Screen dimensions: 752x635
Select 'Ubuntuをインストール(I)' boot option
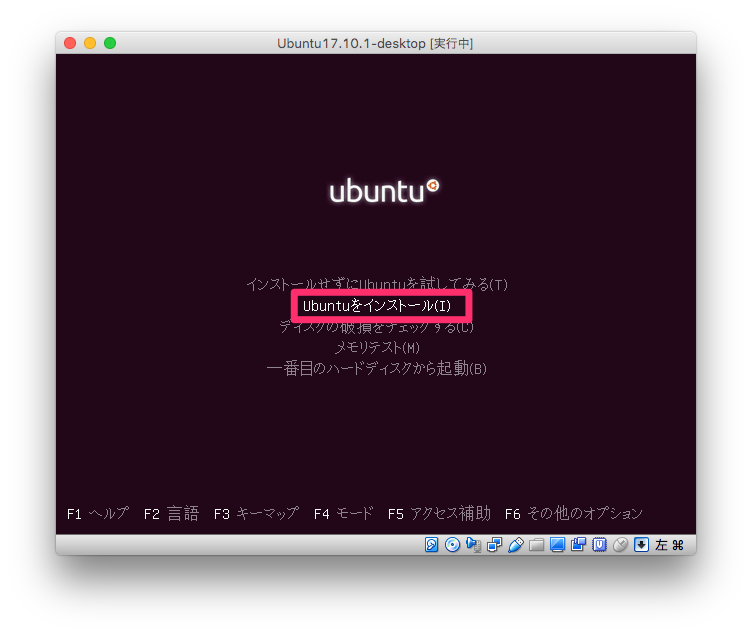tap(377, 306)
